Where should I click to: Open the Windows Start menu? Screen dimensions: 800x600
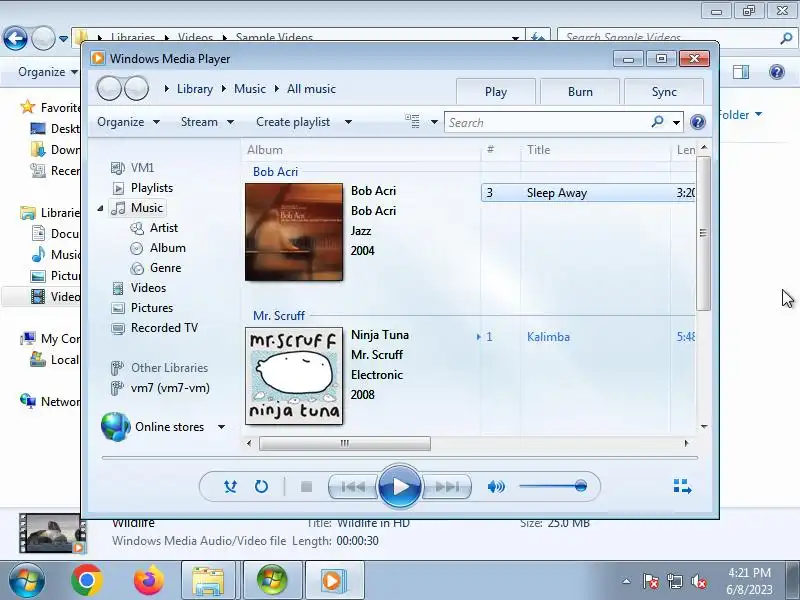[27, 580]
